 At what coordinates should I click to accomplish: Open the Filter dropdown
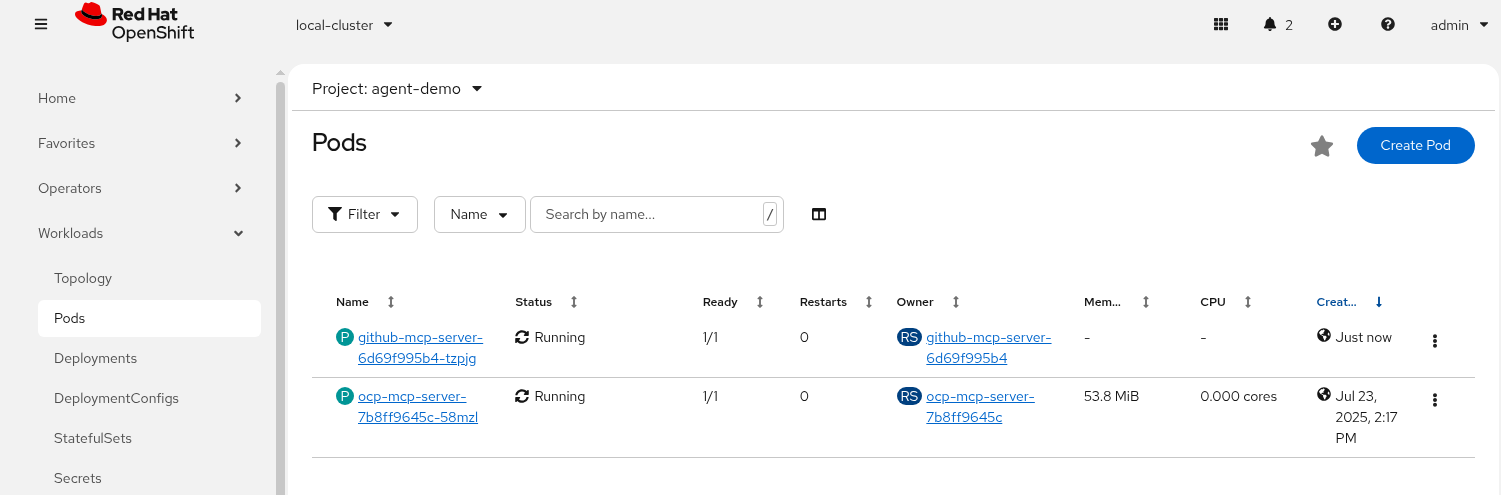tap(365, 214)
